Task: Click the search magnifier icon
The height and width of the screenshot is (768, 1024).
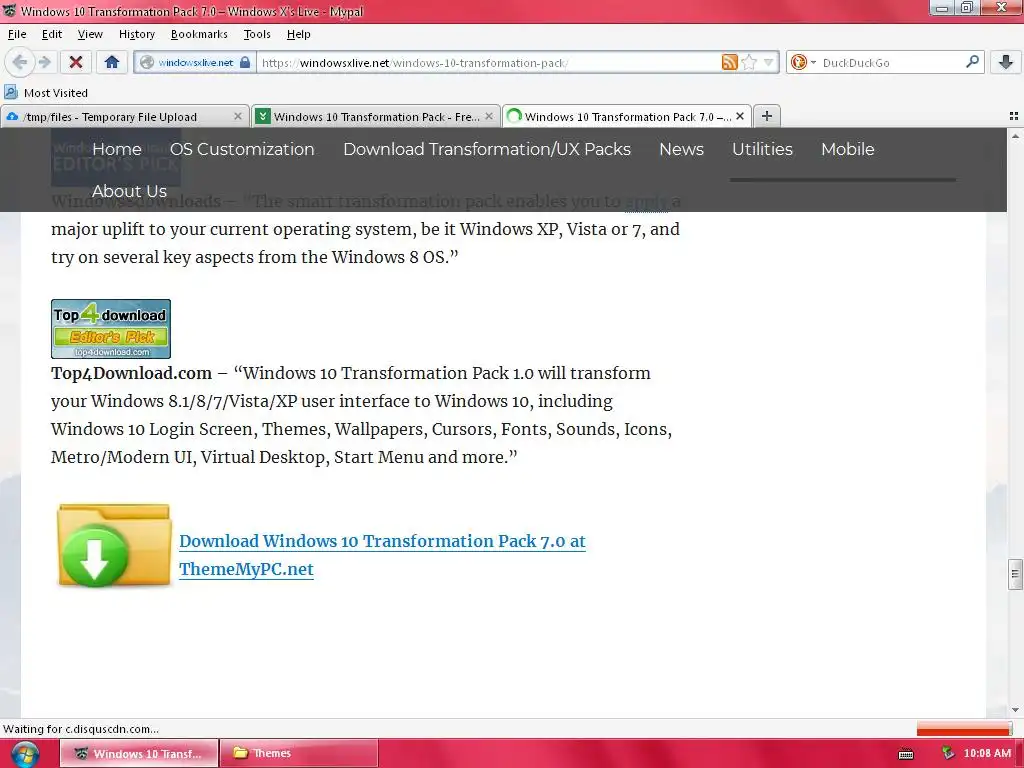Action: click(x=972, y=62)
